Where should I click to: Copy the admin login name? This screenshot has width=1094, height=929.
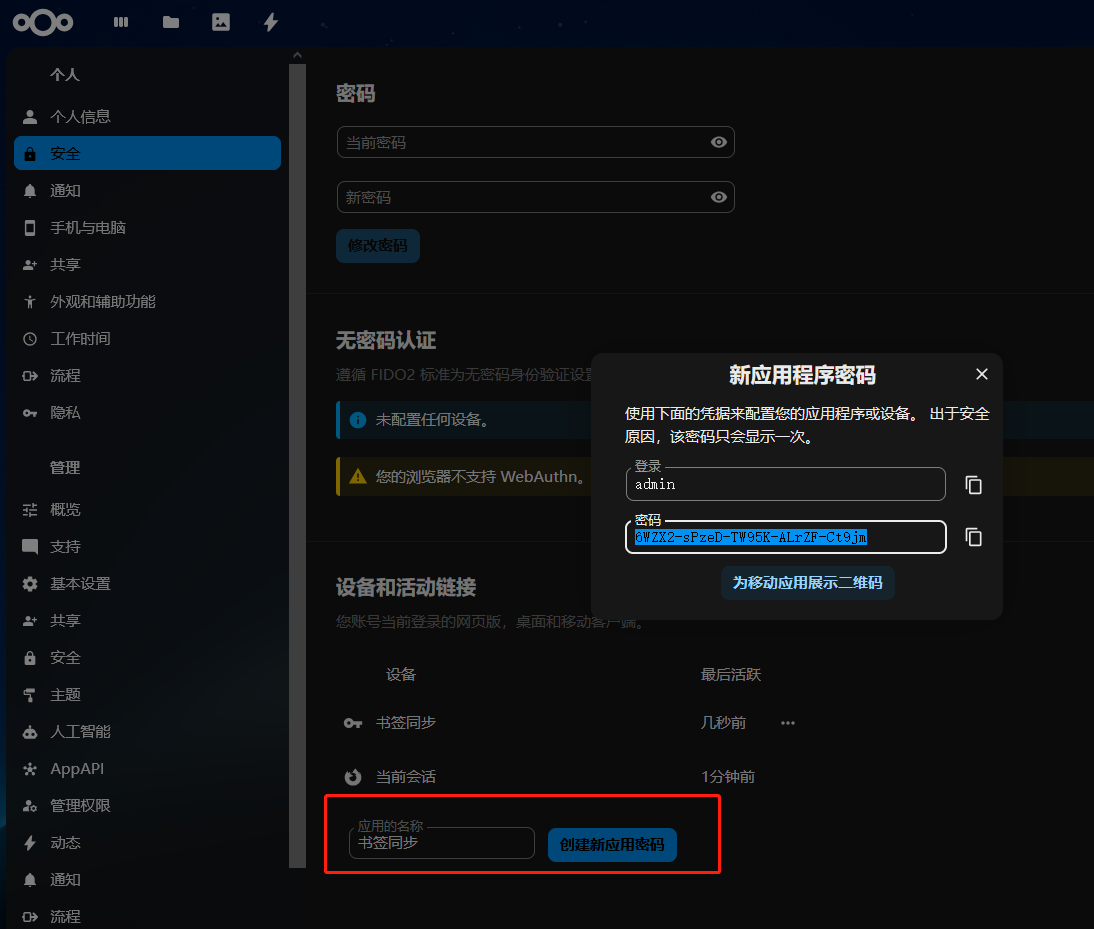pyautogui.click(x=973, y=485)
